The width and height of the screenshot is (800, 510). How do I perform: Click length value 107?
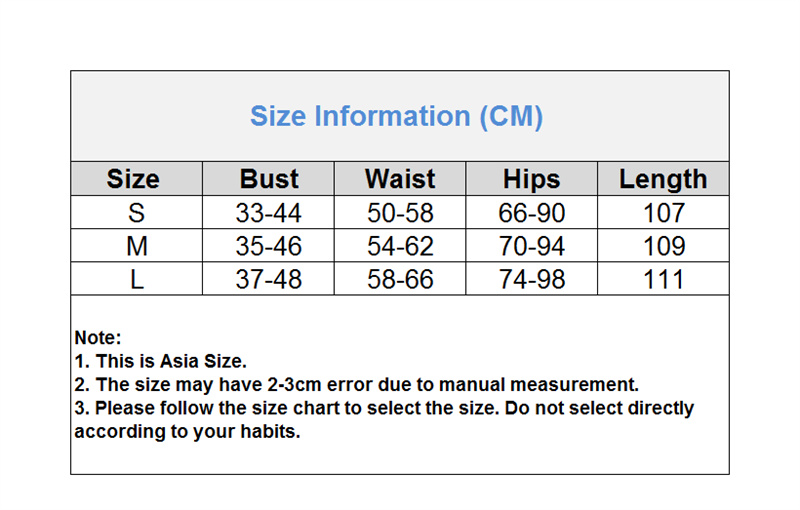(663, 213)
